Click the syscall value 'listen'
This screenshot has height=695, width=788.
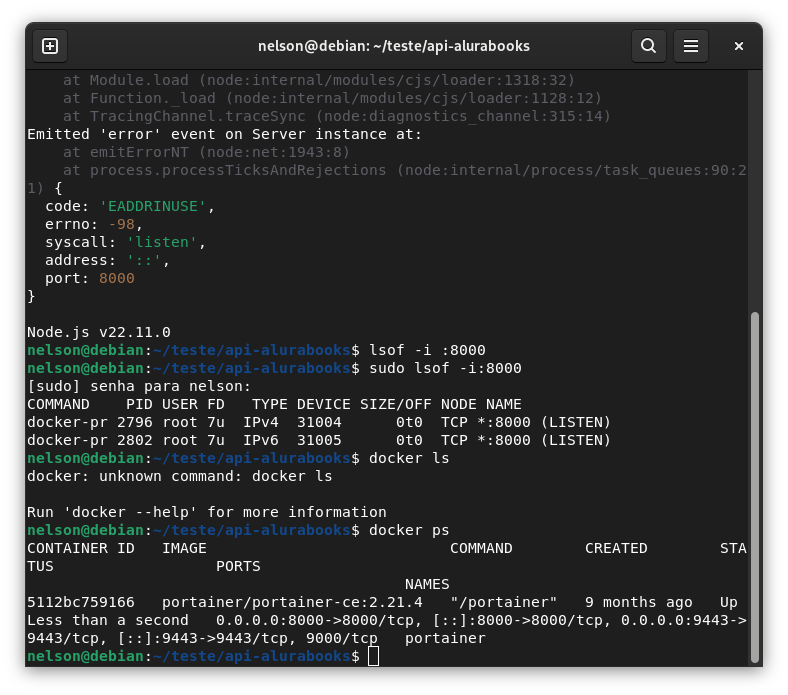(162, 242)
